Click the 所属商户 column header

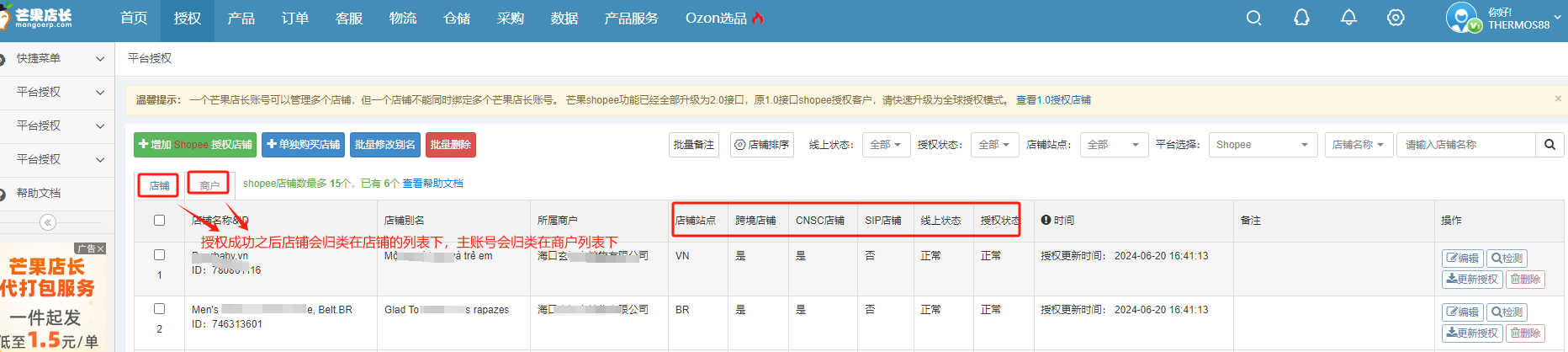(558, 221)
